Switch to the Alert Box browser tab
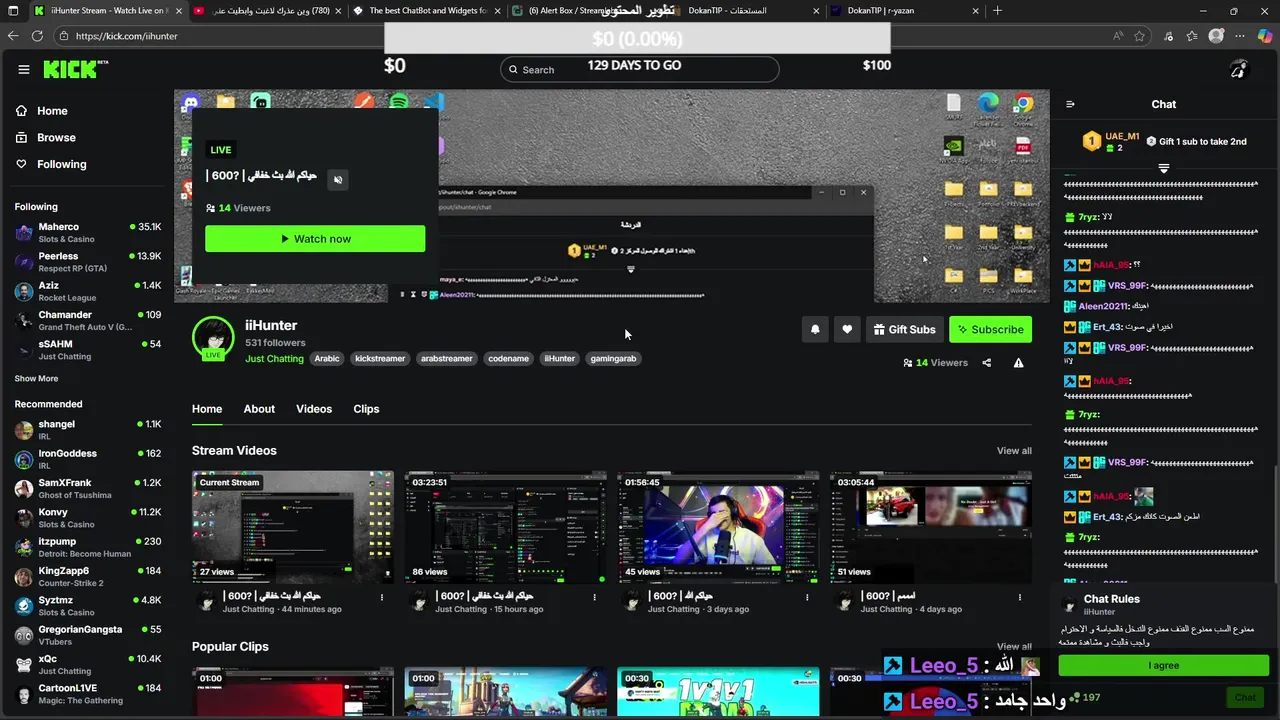This screenshot has height=720, width=1280. (585, 11)
